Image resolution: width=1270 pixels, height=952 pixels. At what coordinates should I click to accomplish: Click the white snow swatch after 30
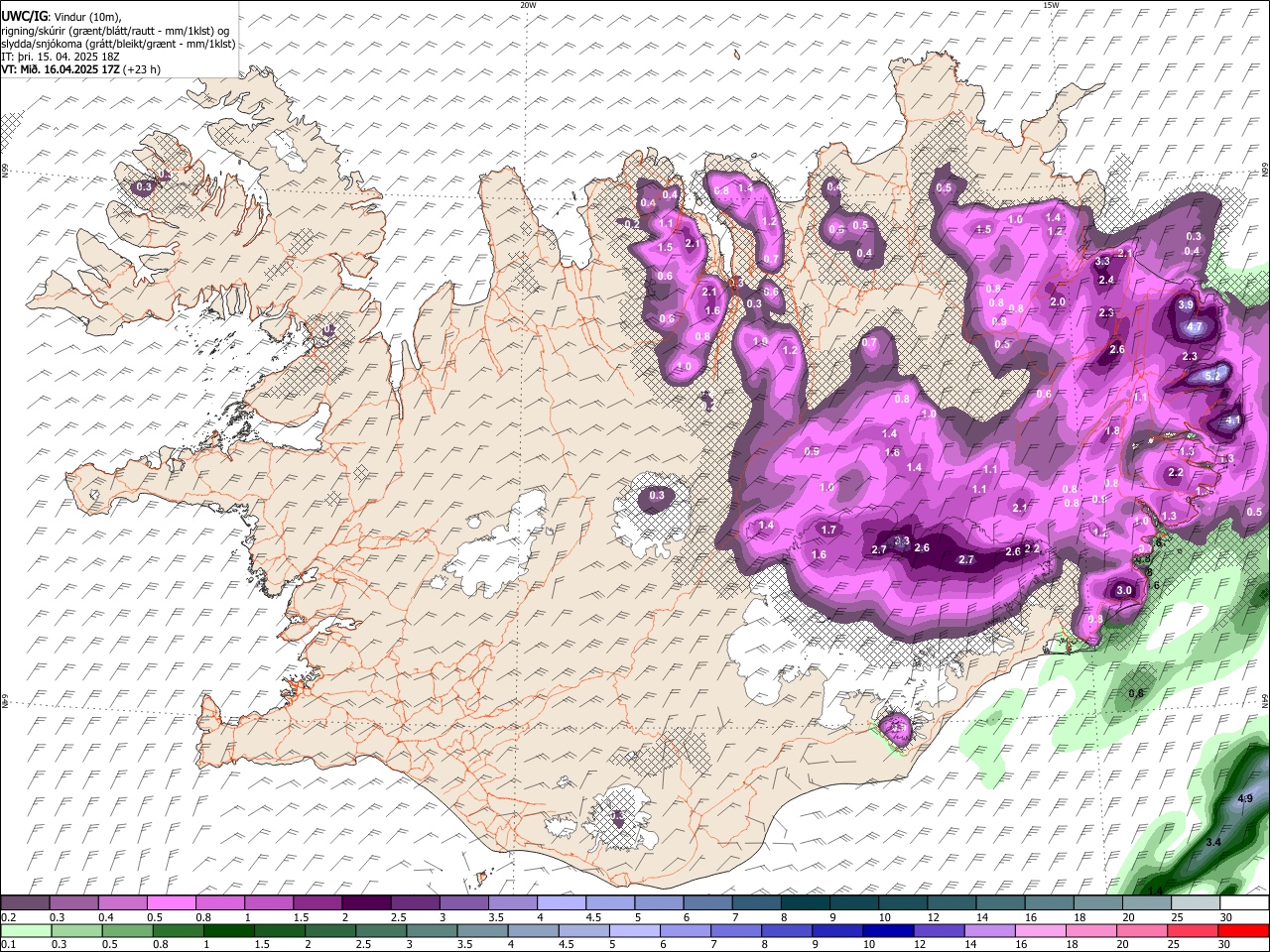[x=1244, y=903]
